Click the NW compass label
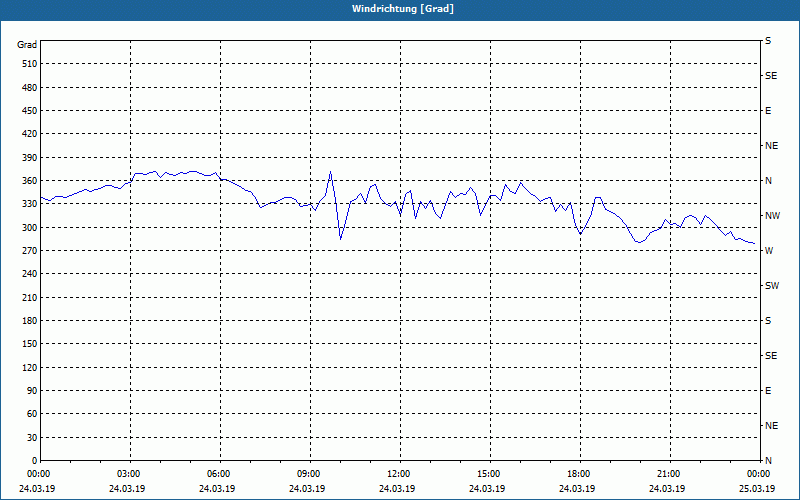Screen dimensions: 800x500 772,216
